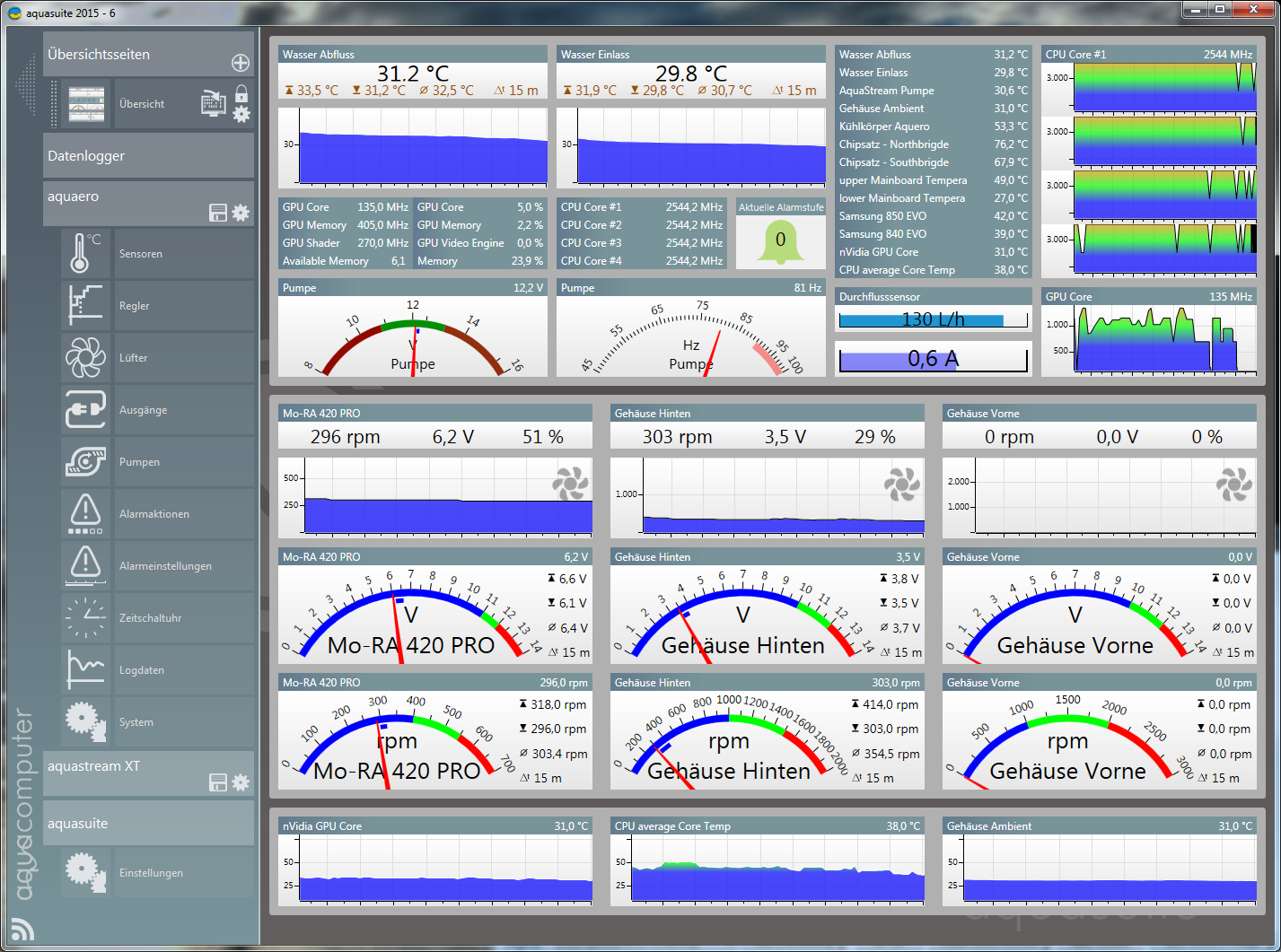1281x952 pixels.
Task: Open Einstellungen under aquasuite
Action: pyautogui.click(x=151, y=873)
